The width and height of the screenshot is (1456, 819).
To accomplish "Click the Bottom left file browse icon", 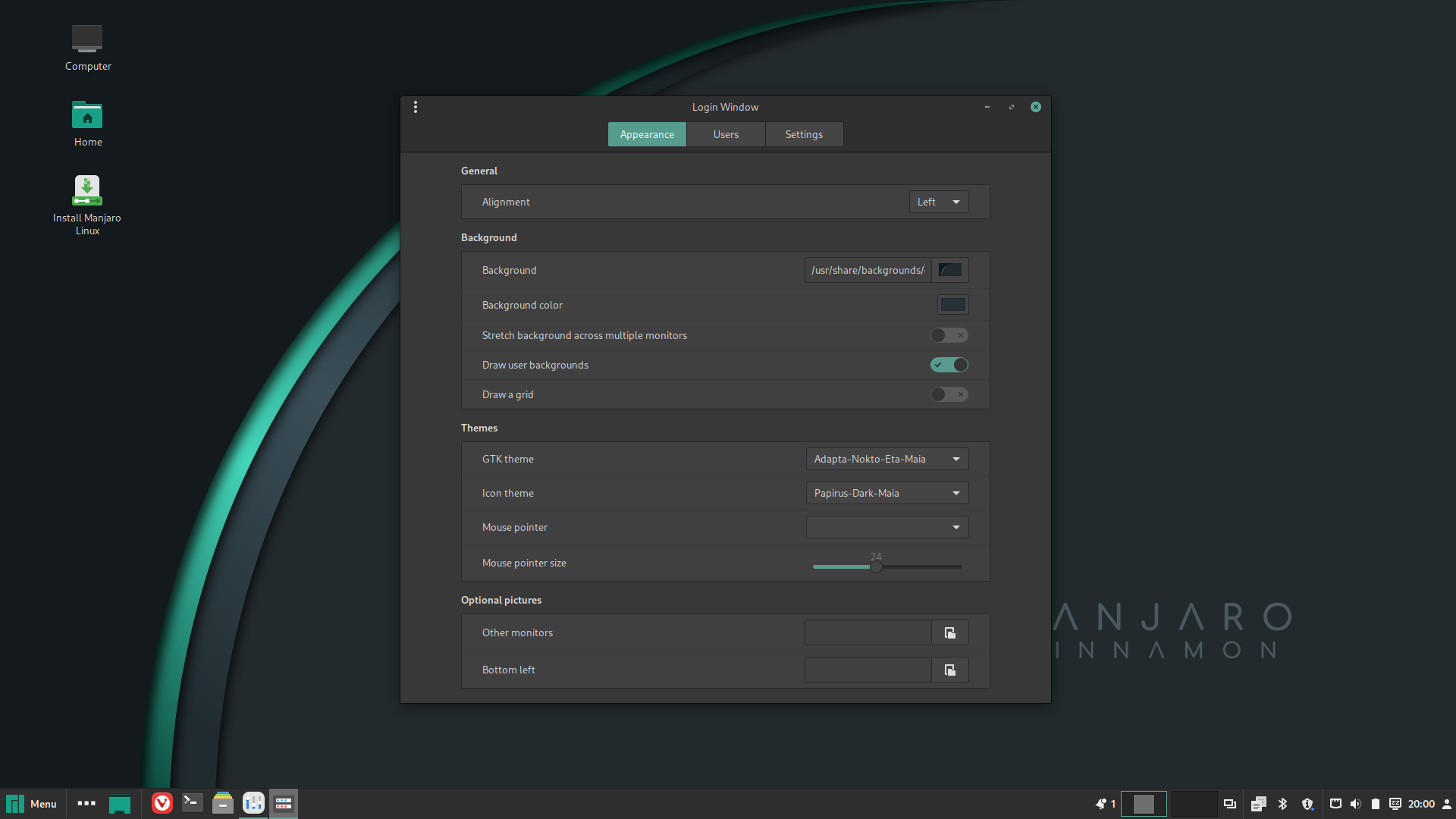I will pyautogui.click(x=949, y=670).
